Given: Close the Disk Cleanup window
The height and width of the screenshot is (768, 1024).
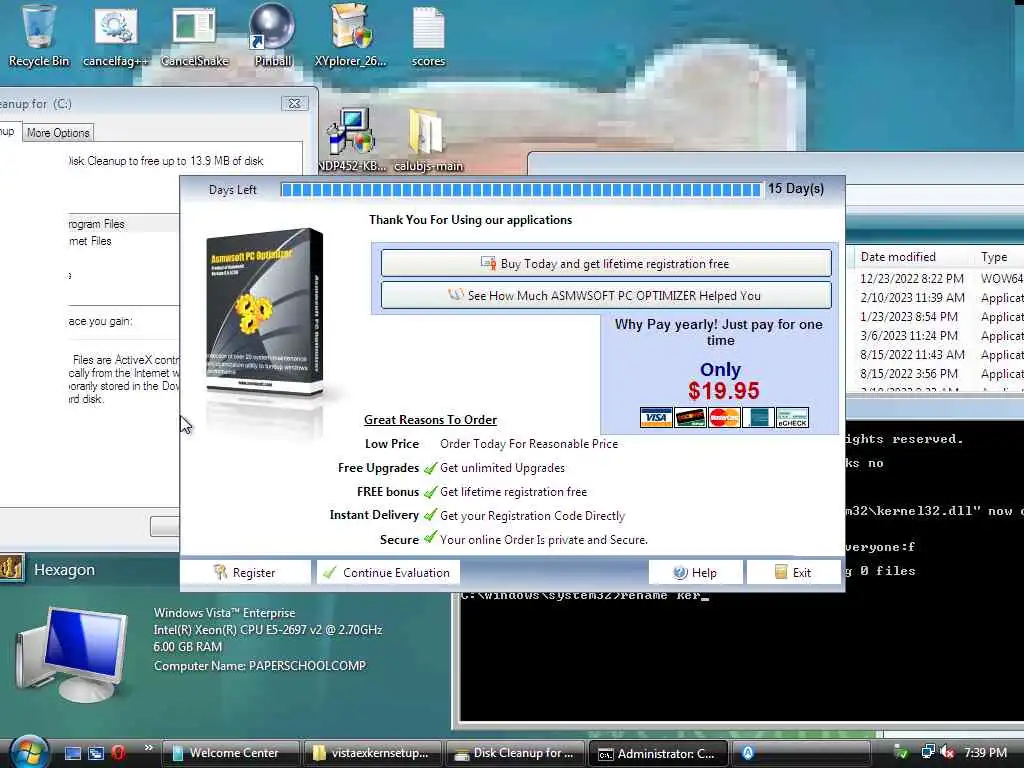Looking at the screenshot, I should (x=295, y=103).
